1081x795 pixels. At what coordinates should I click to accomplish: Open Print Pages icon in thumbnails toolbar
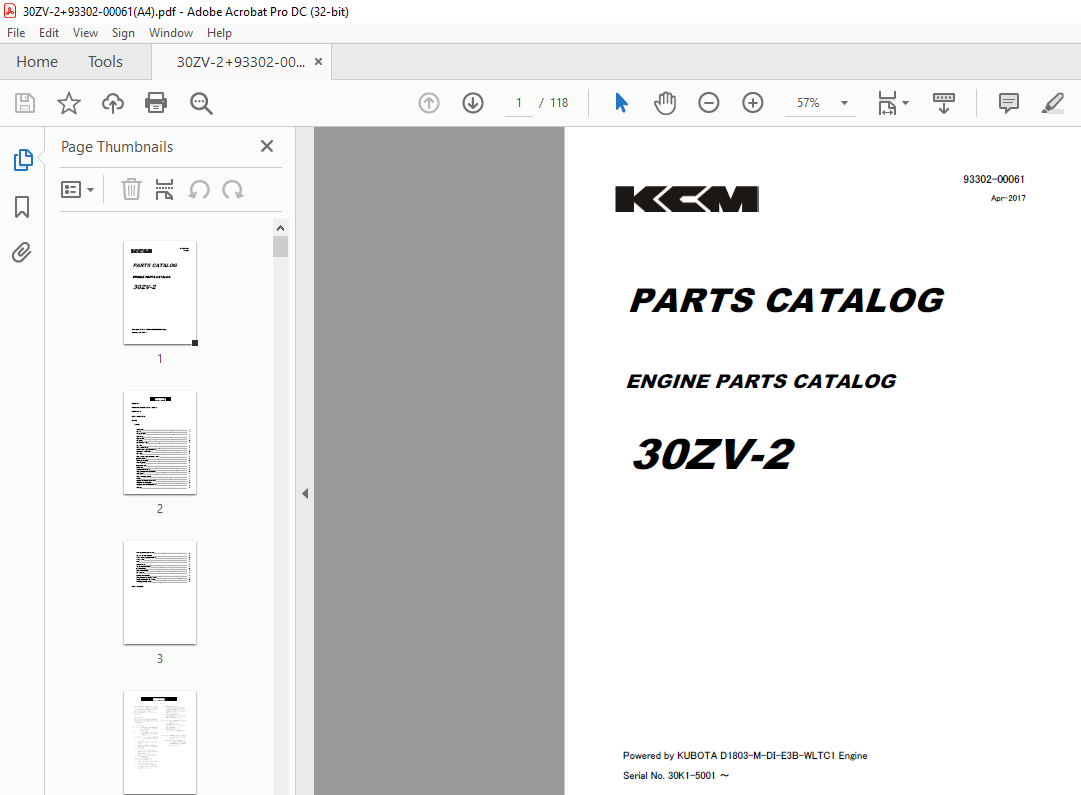click(x=164, y=190)
